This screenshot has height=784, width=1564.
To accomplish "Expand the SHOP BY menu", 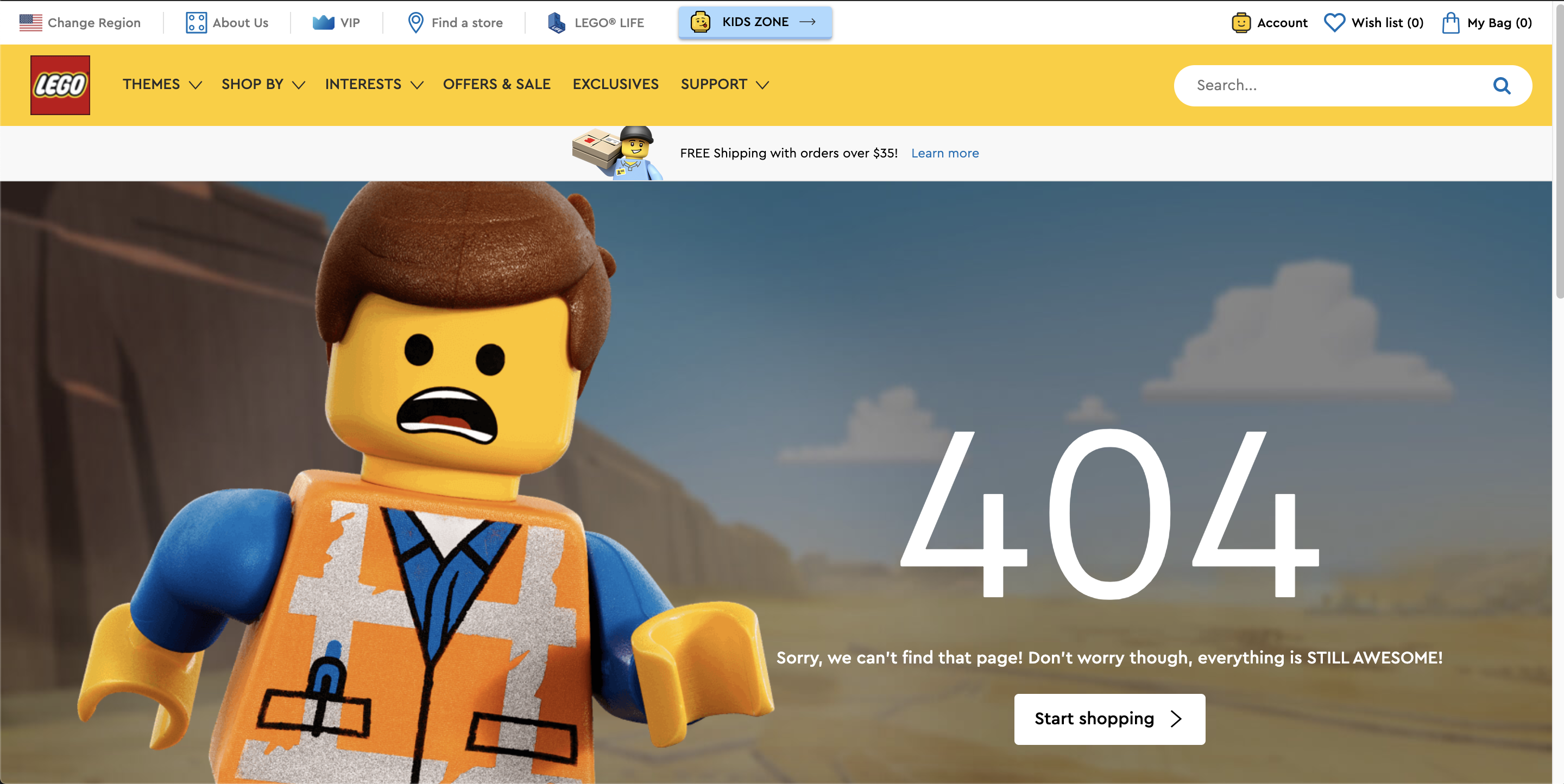I will point(263,84).
